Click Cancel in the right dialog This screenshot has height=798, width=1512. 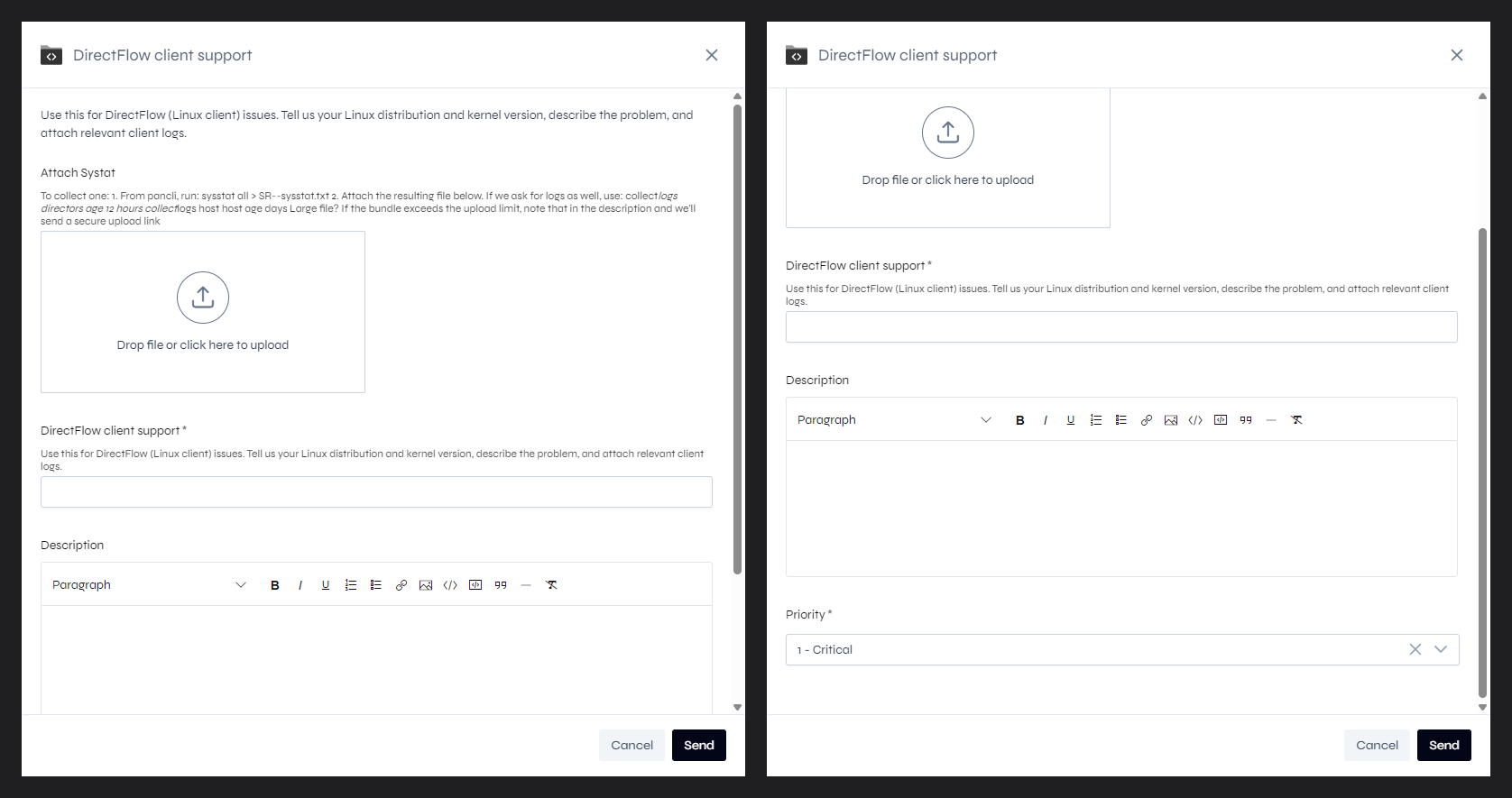coord(1377,745)
